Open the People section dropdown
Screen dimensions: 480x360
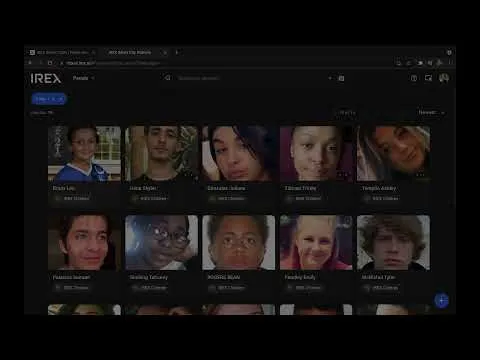coord(83,78)
